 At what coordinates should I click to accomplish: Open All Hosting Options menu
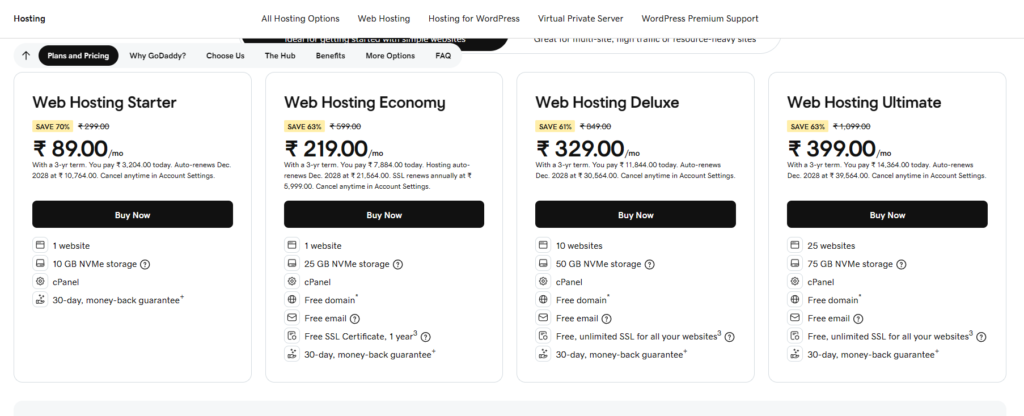(300, 18)
